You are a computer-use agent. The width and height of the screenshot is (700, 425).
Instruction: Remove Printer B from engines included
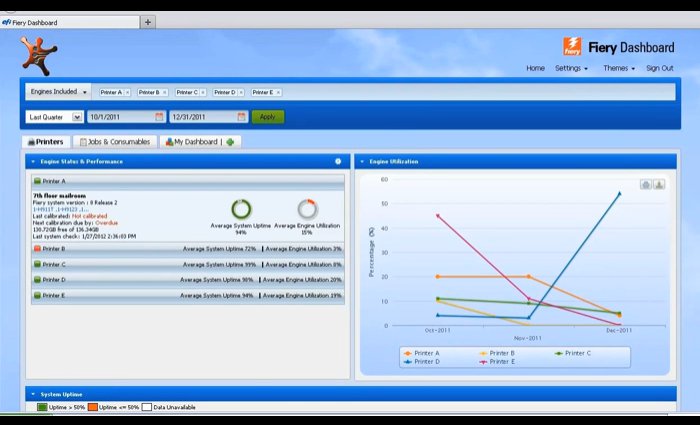coord(165,92)
